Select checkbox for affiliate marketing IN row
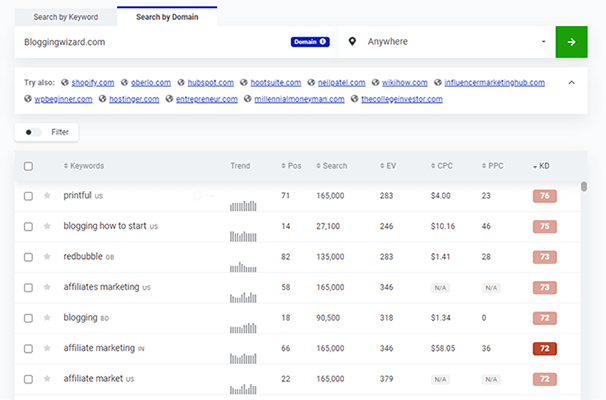606x400 pixels. coord(28,349)
